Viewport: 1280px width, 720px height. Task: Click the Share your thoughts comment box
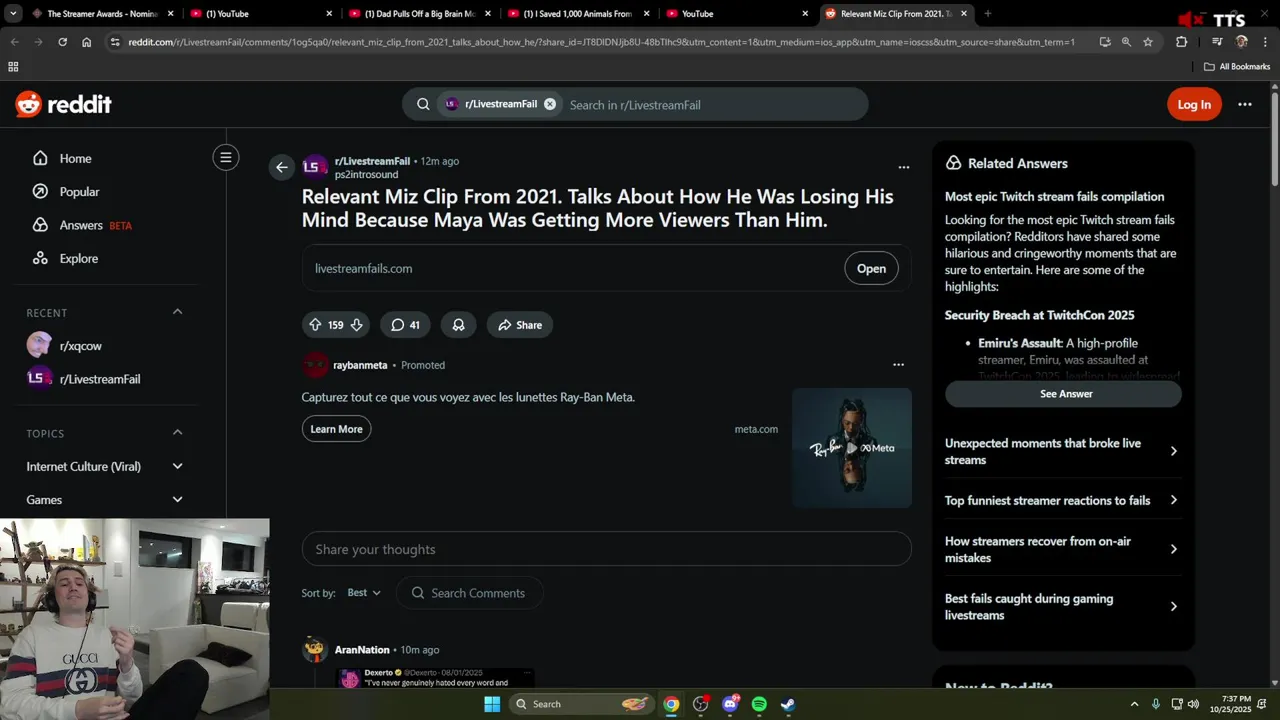[606, 549]
